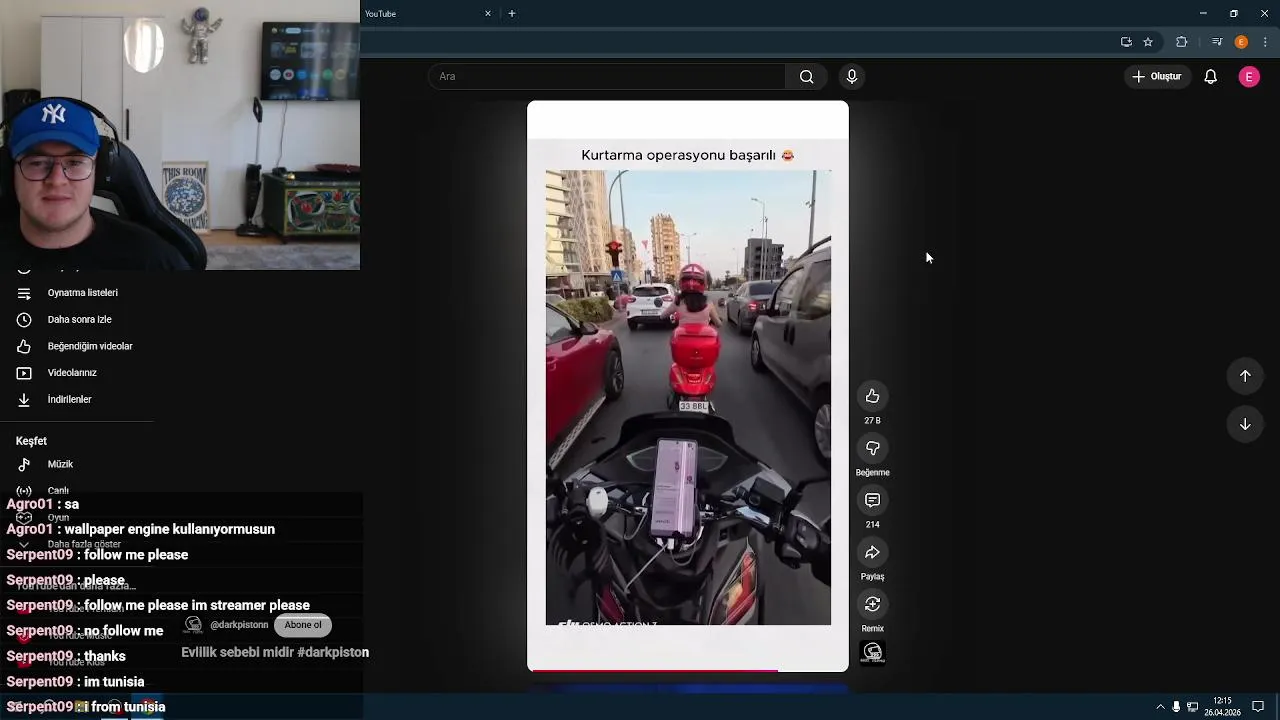Open Daha sonra izle in sidebar

point(82,320)
